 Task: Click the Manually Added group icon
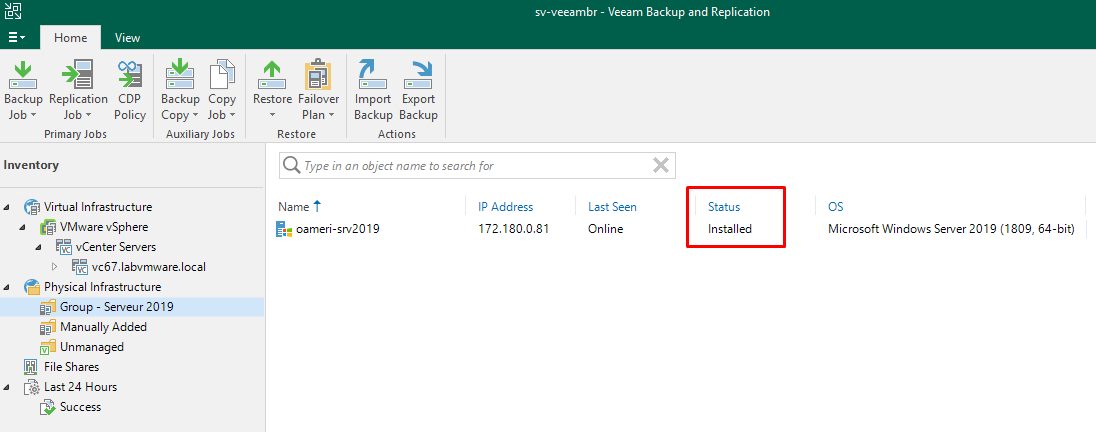(48, 327)
